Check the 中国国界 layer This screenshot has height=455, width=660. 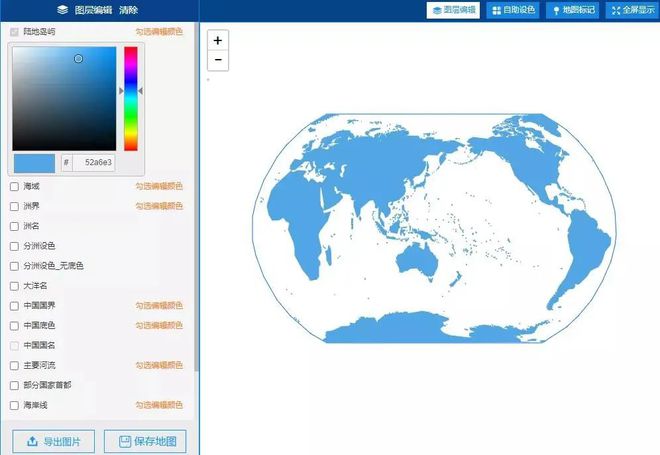[14, 306]
